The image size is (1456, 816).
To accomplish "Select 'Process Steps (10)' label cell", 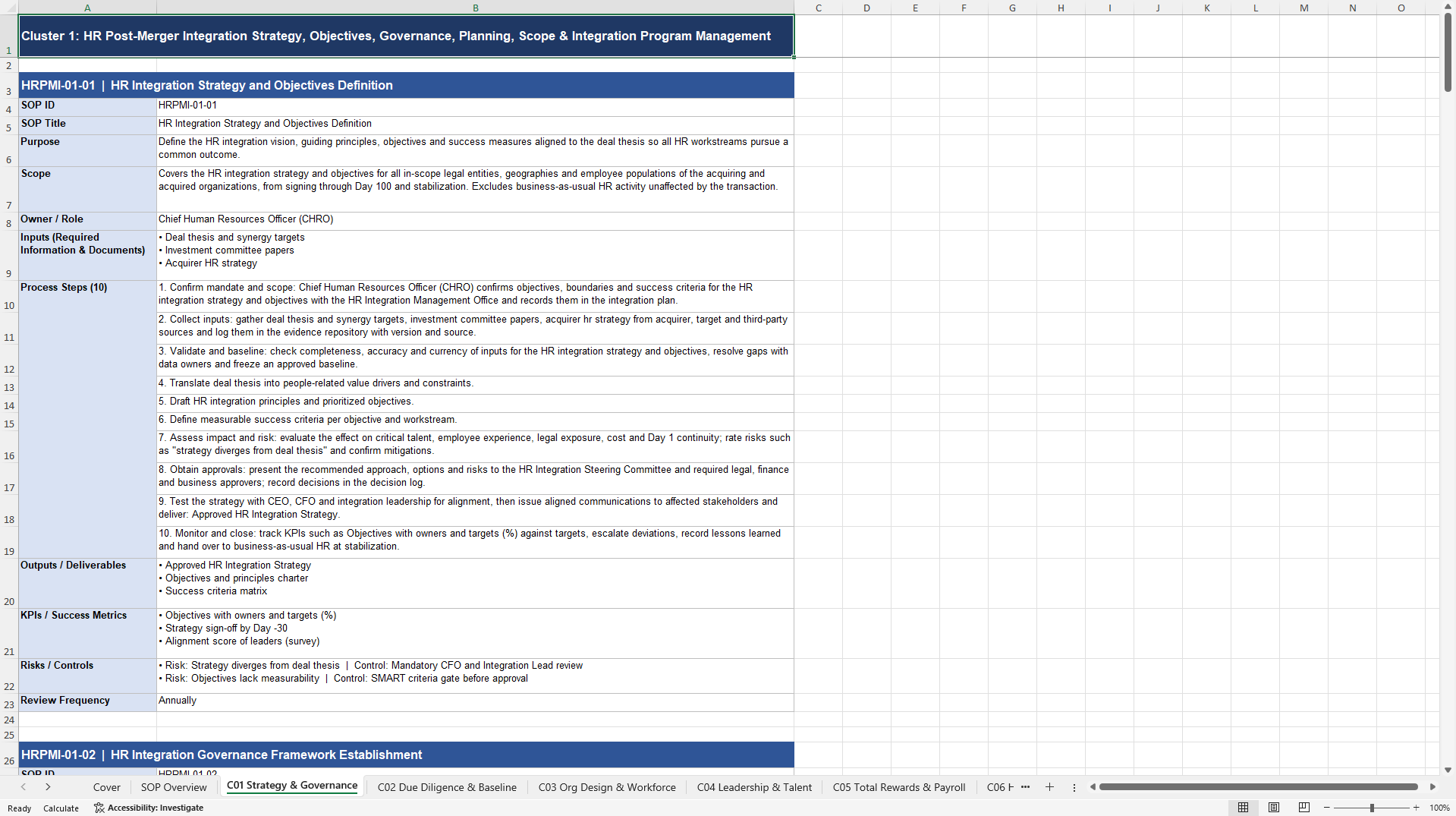I will point(87,419).
